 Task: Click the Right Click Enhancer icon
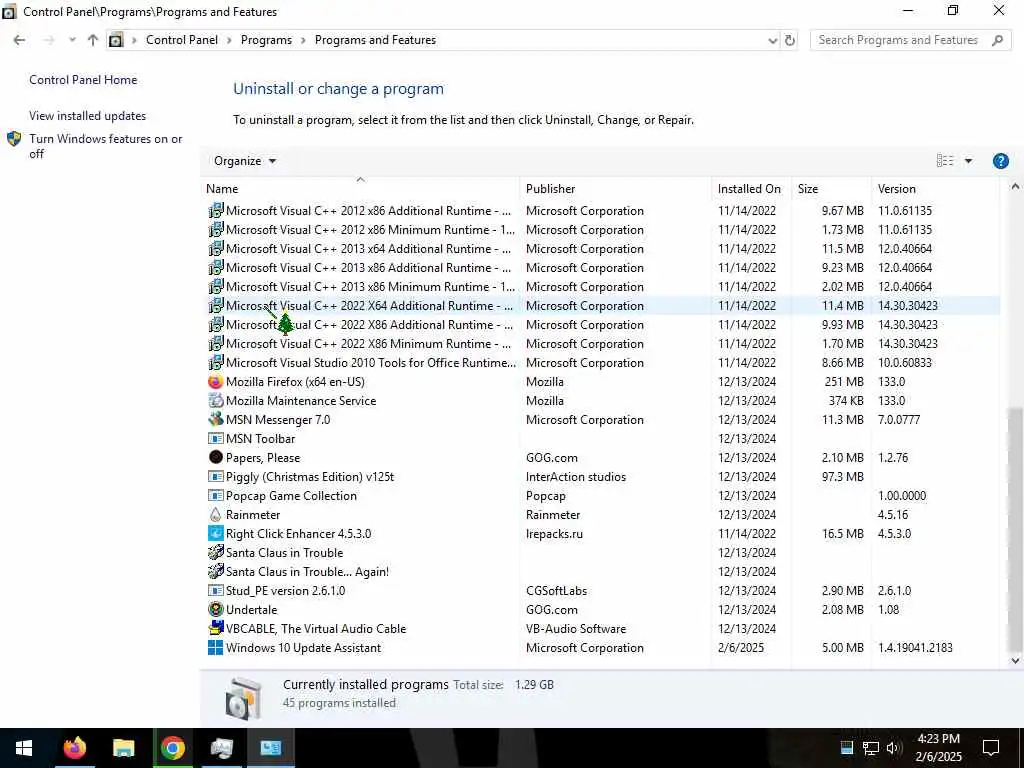215,534
